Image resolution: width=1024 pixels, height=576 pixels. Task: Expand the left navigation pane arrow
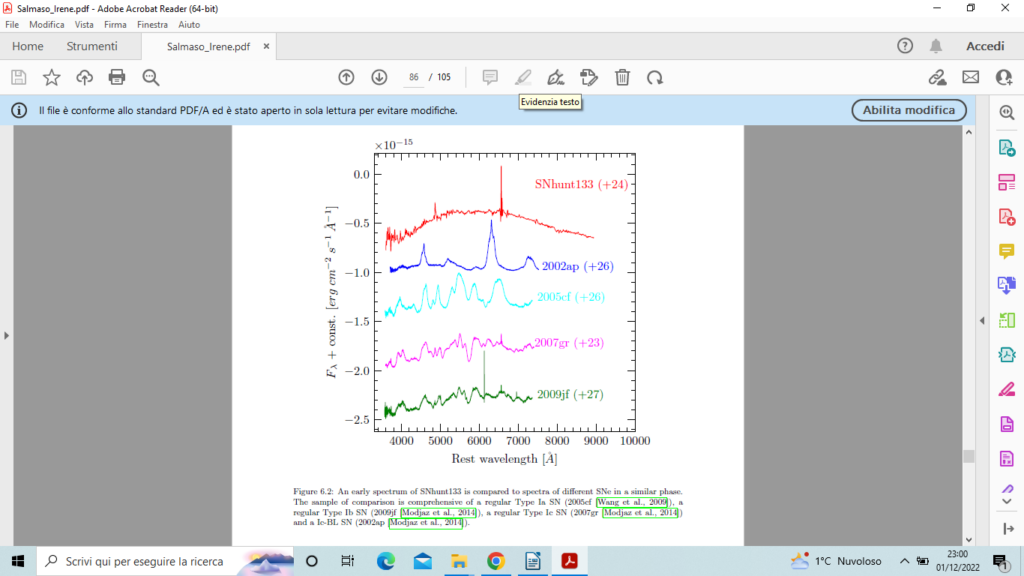pos(6,335)
